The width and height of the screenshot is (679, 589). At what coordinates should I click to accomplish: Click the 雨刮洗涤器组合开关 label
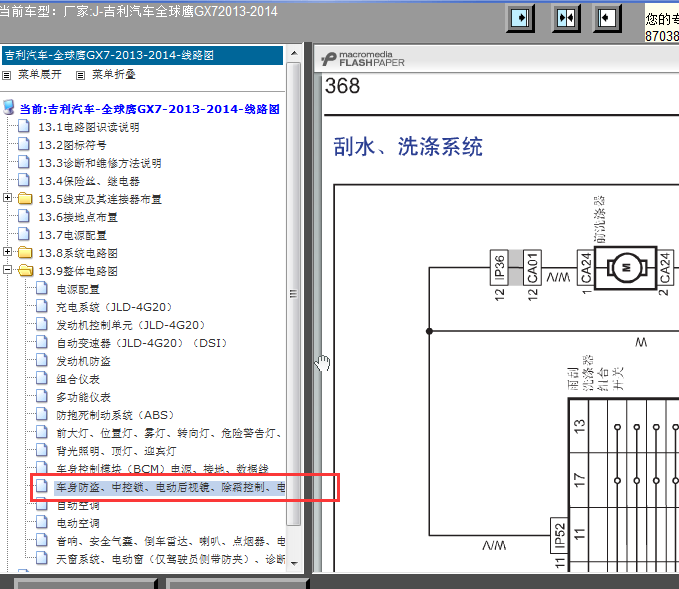tap(596, 373)
